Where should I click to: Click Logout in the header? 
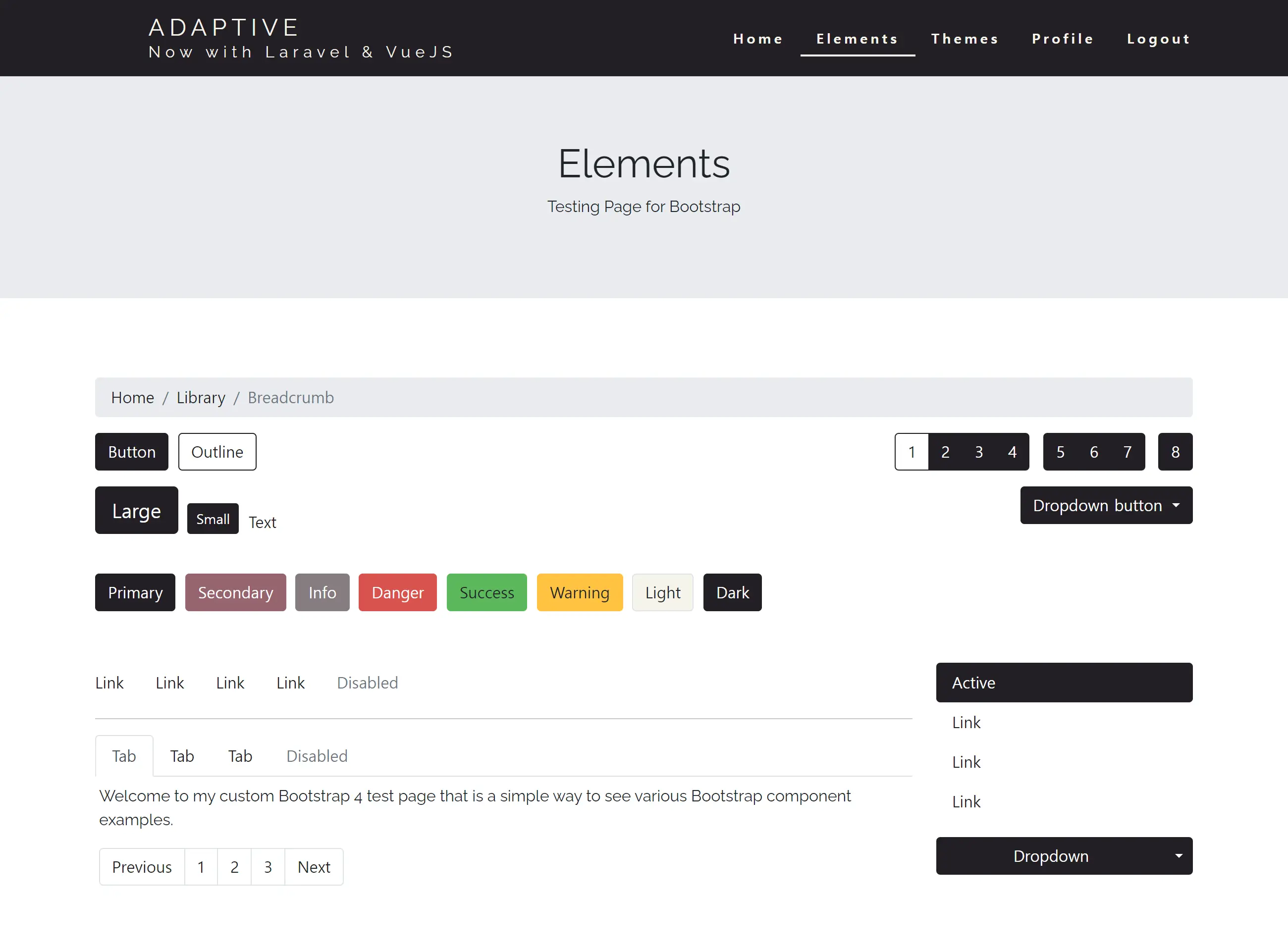tap(1158, 39)
